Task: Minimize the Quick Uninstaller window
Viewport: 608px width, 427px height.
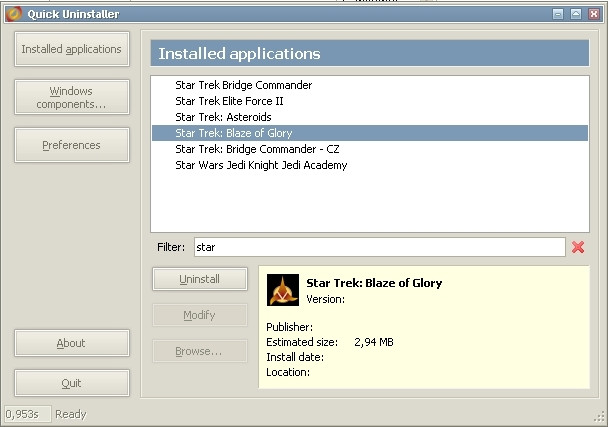Action: point(558,14)
